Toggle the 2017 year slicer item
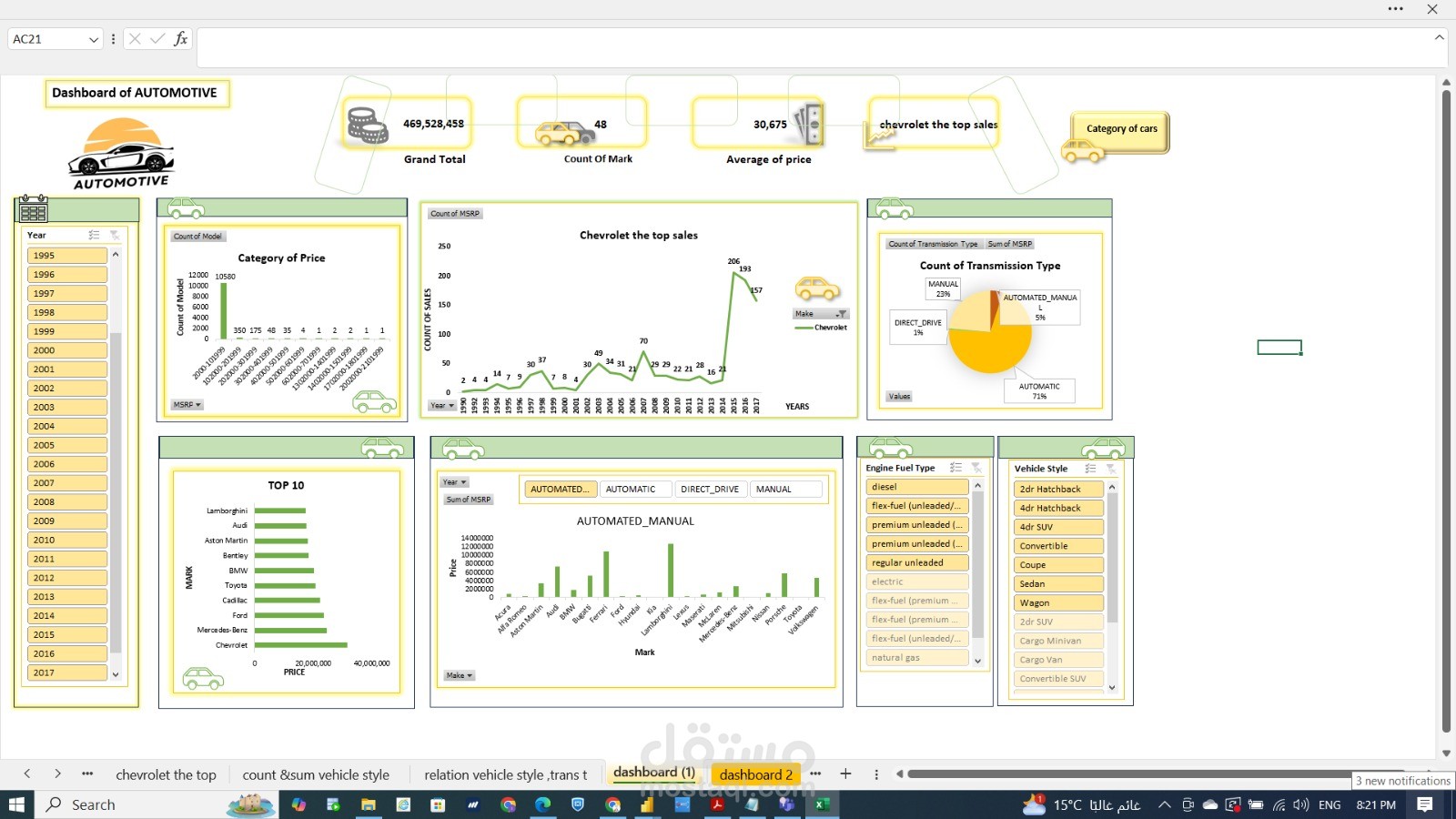The image size is (1456, 819). pos(67,673)
